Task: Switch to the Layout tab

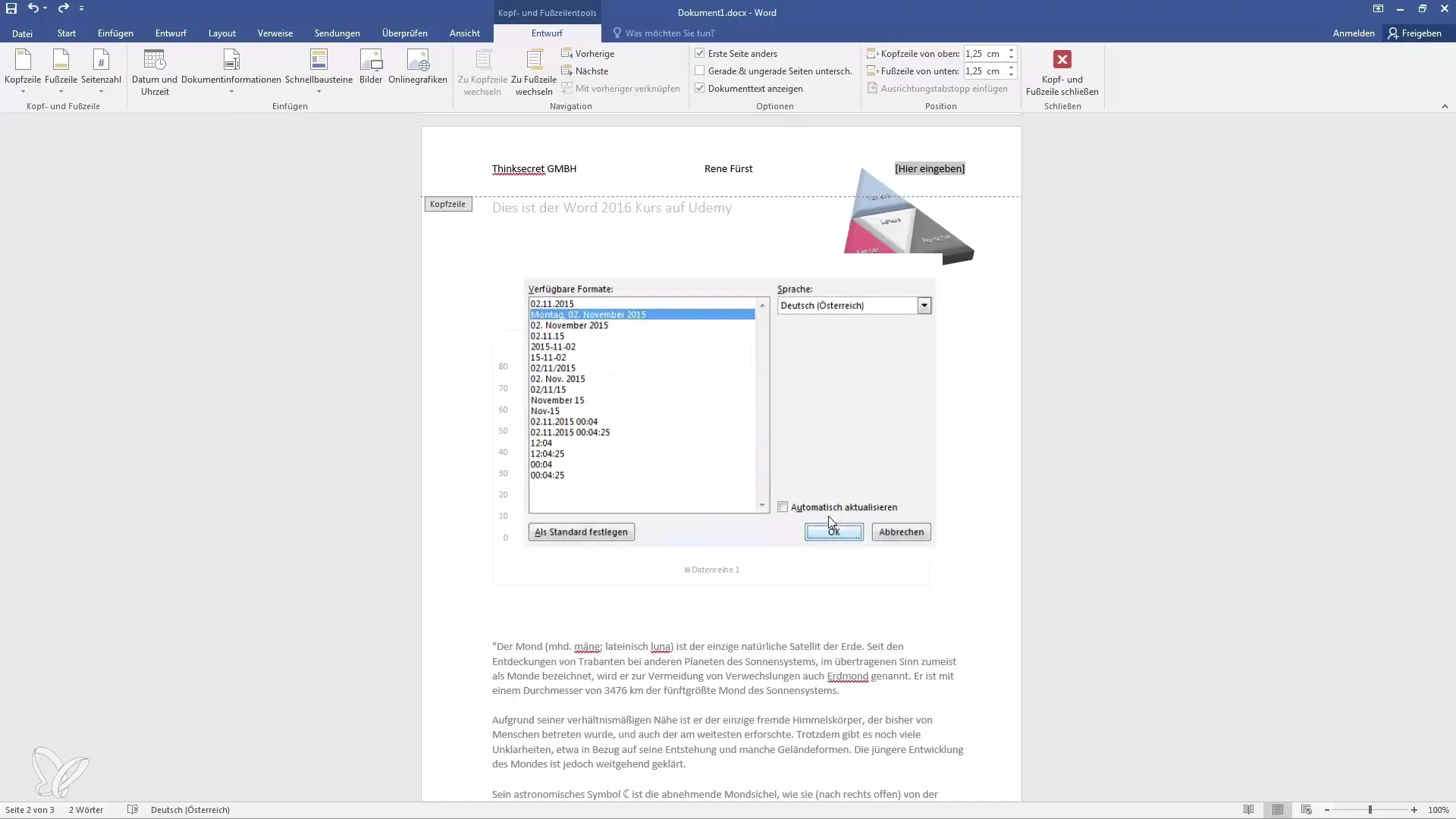Action: click(222, 33)
